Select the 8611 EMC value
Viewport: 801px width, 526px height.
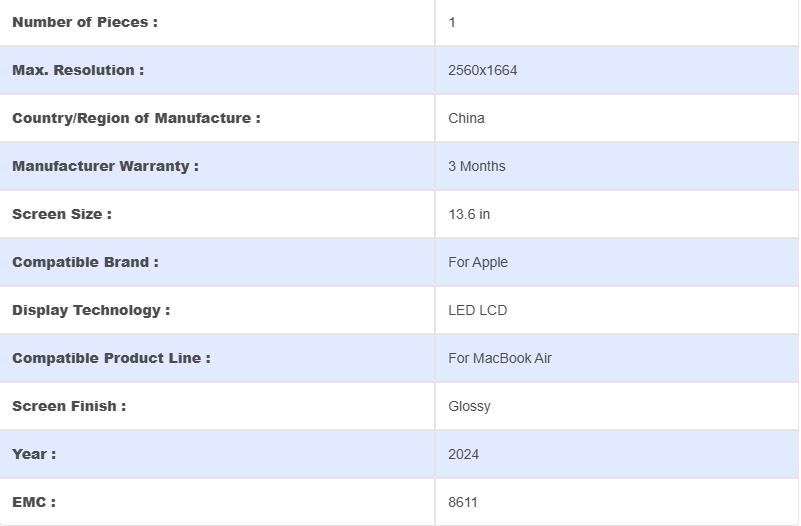coord(462,502)
